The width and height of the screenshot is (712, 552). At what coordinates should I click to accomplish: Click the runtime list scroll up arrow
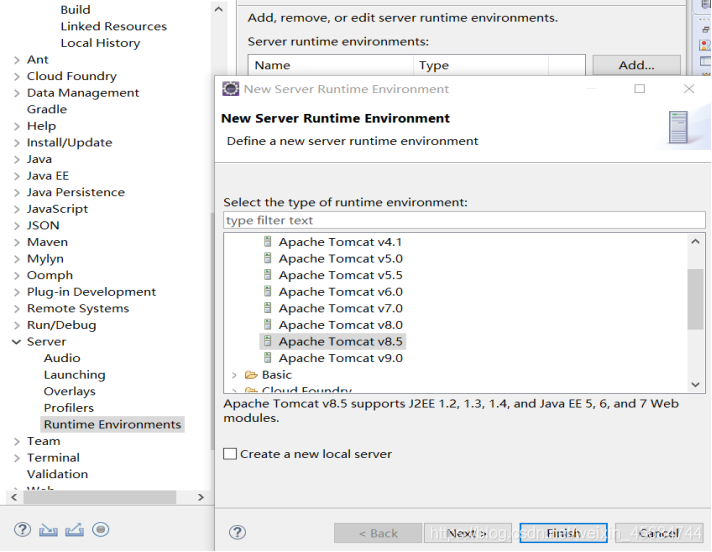coord(695,242)
